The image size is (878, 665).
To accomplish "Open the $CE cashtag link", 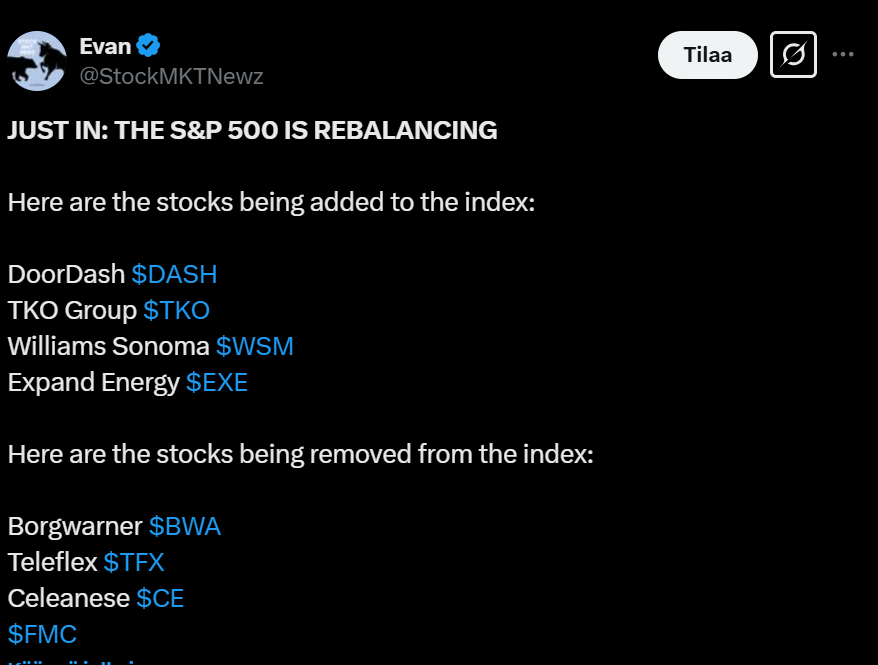I will (160, 598).
